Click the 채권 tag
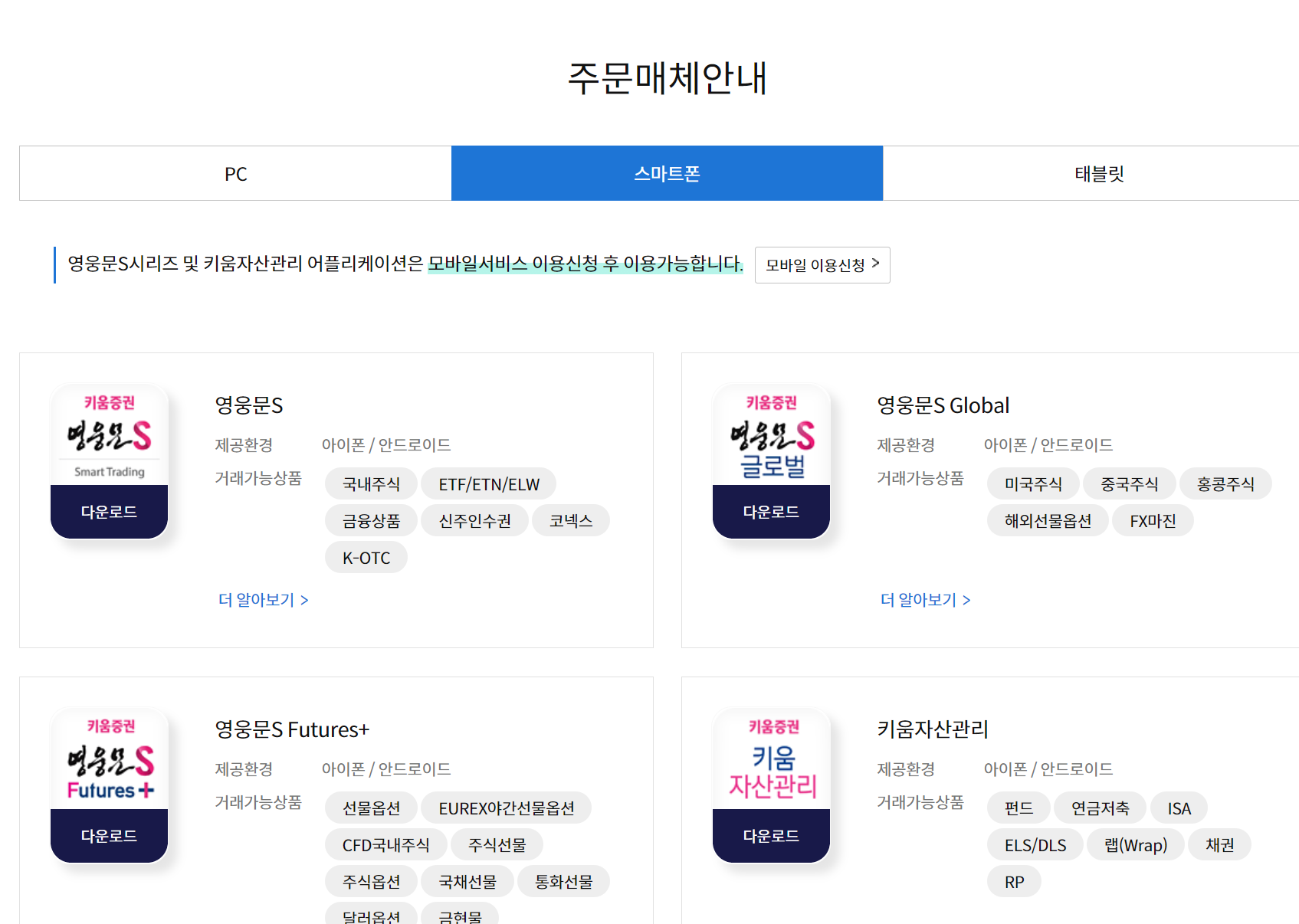This screenshot has height=924, width=1299. [1219, 845]
